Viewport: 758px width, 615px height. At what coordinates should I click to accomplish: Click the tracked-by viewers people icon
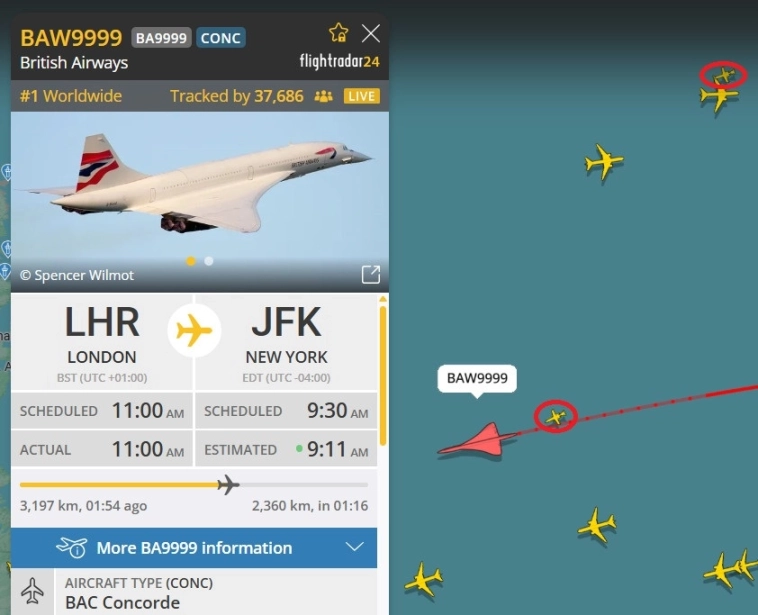323,96
